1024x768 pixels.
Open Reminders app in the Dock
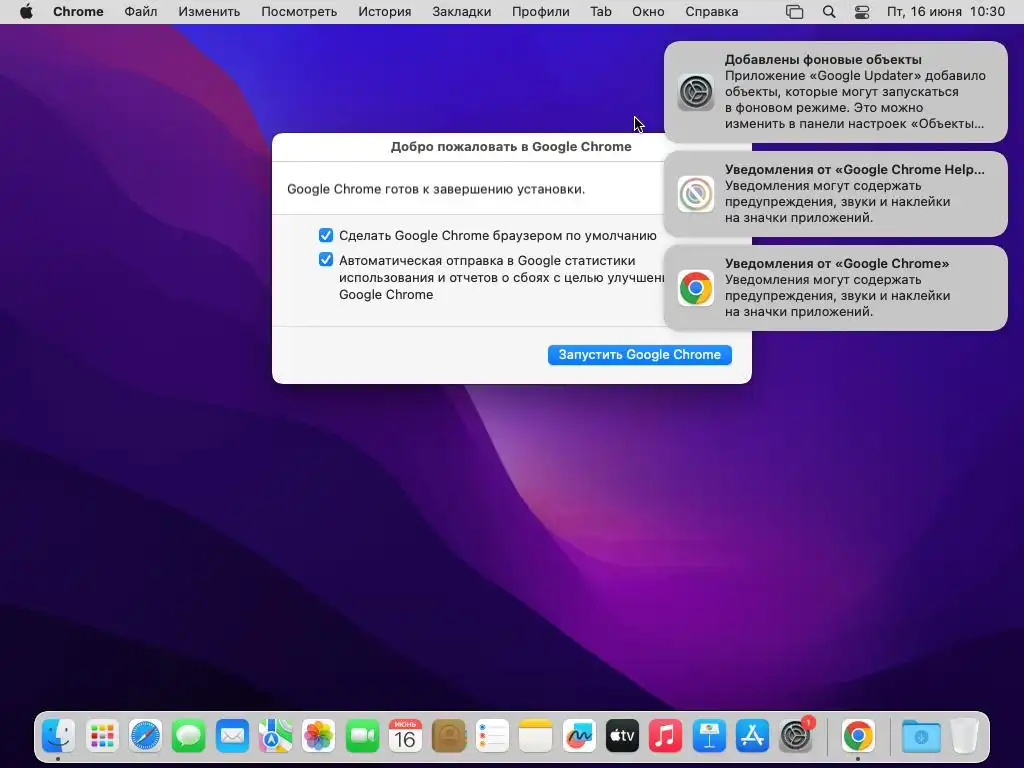point(492,737)
